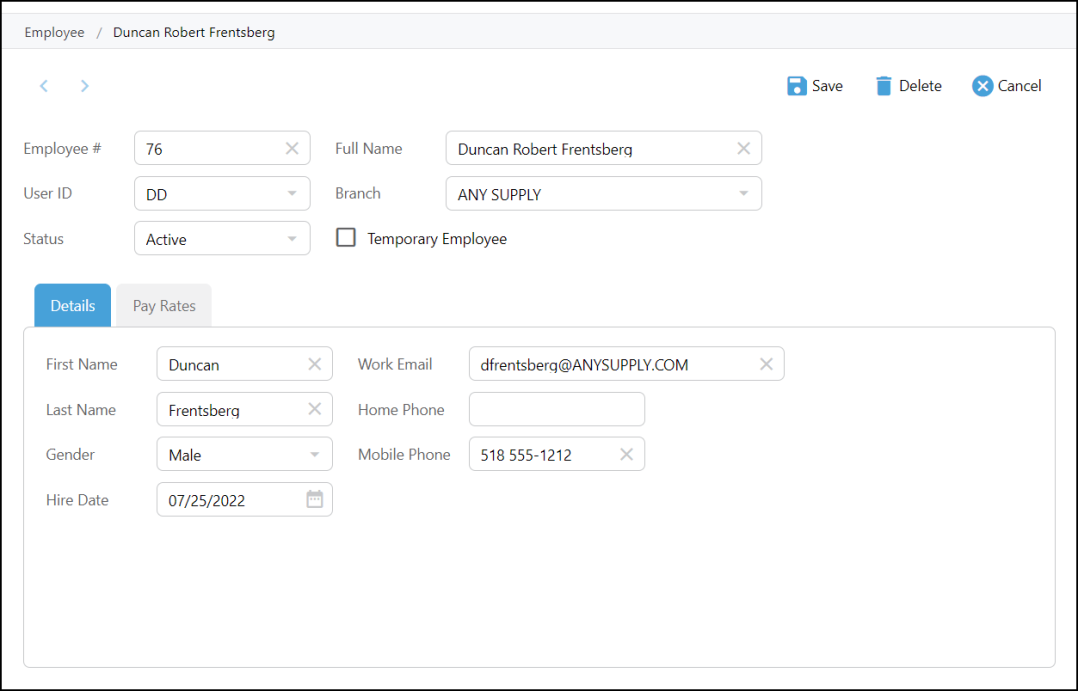Clear the Mobile Phone field
The image size is (1078, 691).
pyautogui.click(x=626, y=454)
